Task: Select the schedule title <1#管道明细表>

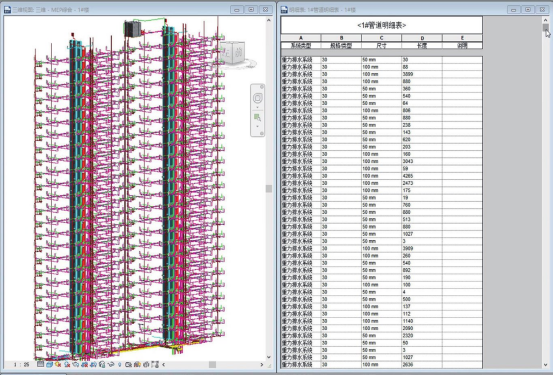Action: click(x=382, y=25)
